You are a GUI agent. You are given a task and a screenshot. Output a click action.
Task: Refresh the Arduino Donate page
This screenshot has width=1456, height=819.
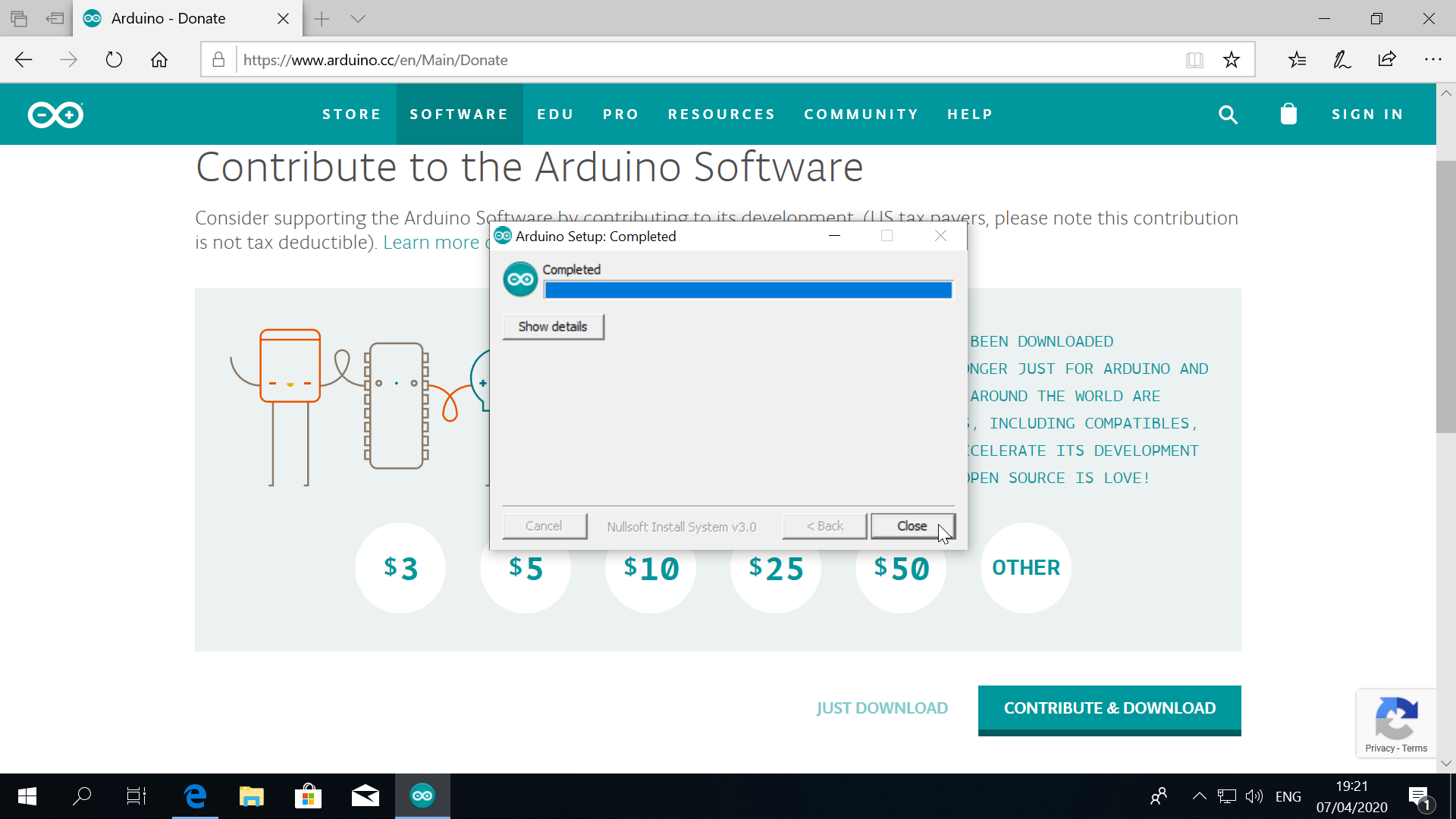[x=114, y=60]
